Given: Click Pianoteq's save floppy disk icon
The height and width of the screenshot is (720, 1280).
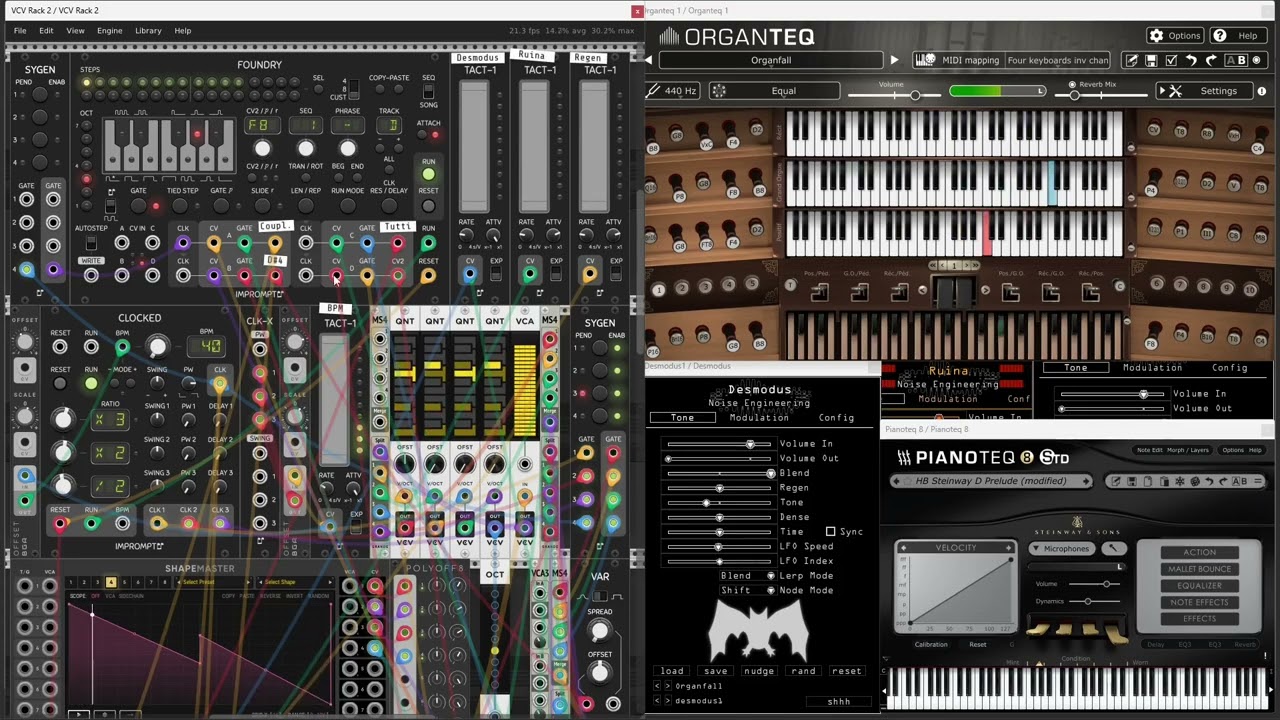Looking at the screenshot, I should click(1132, 481).
